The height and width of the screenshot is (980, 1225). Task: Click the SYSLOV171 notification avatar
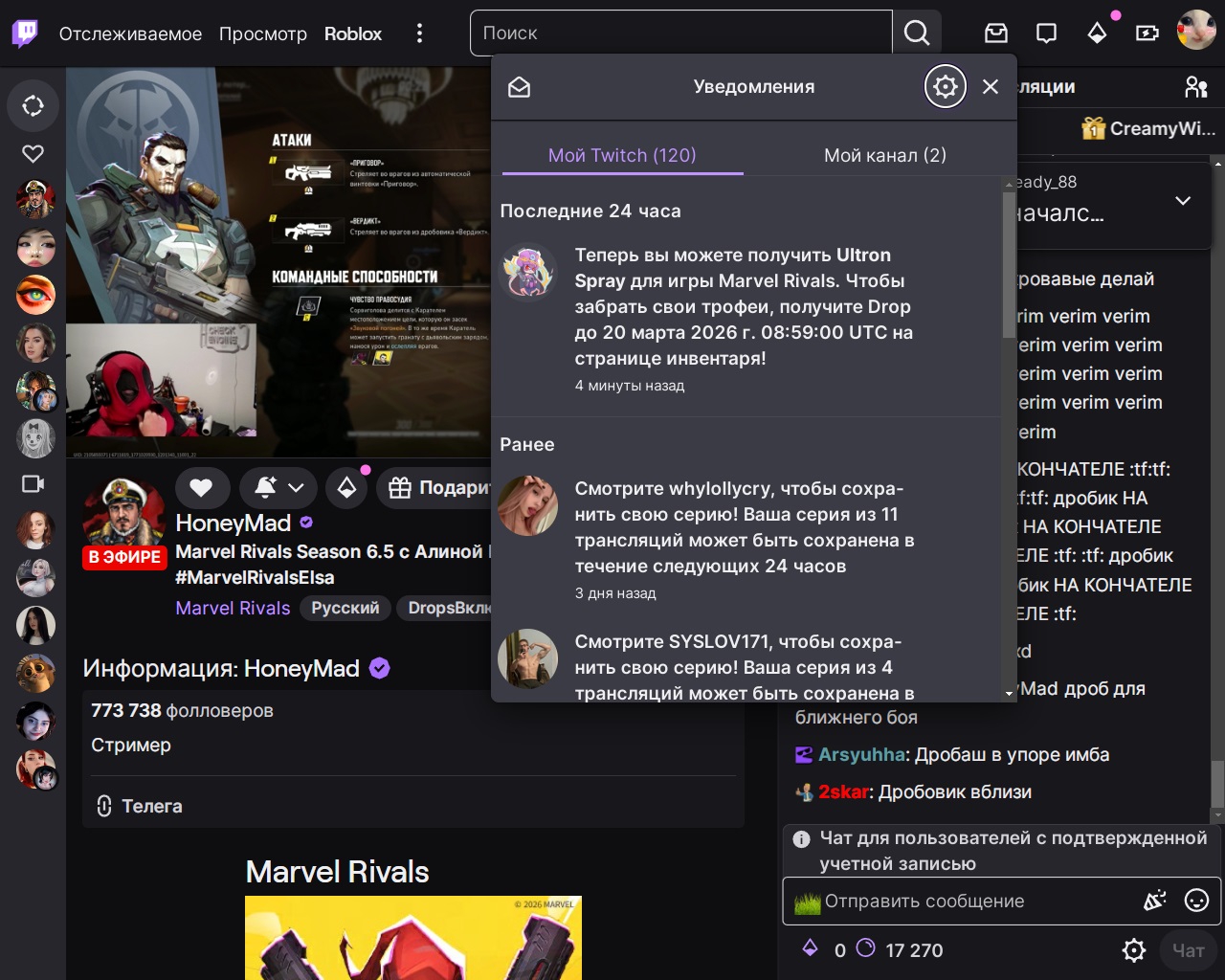pyautogui.click(x=527, y=658)
